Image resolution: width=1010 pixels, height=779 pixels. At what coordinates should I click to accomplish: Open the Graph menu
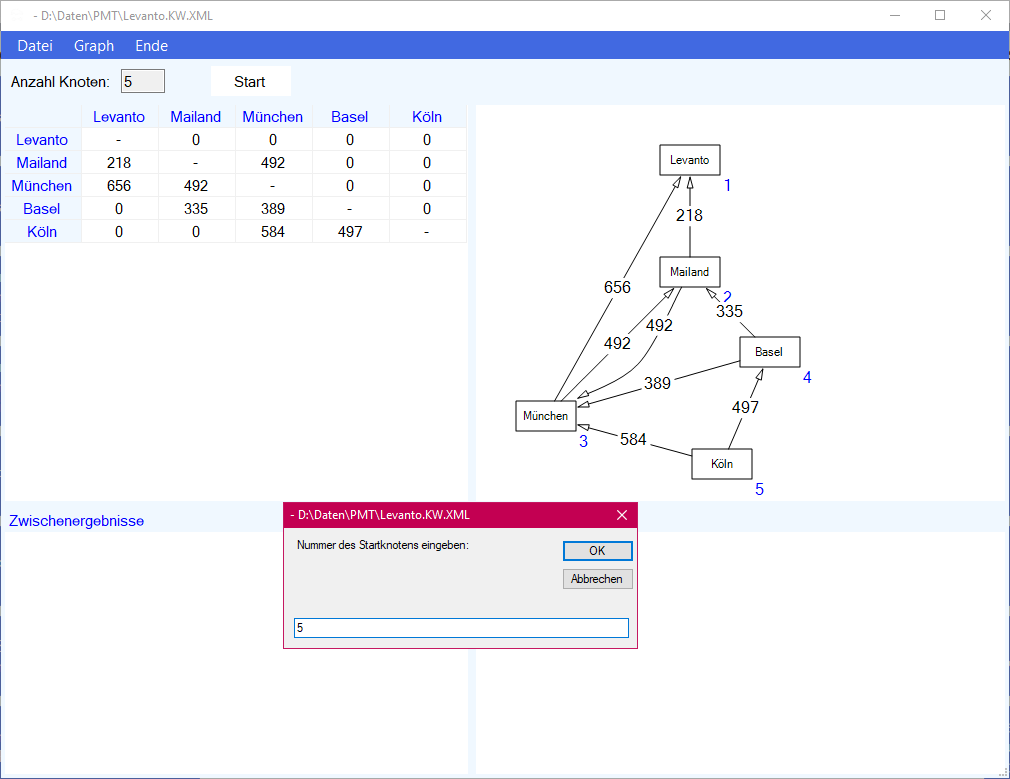coord(94,46)
